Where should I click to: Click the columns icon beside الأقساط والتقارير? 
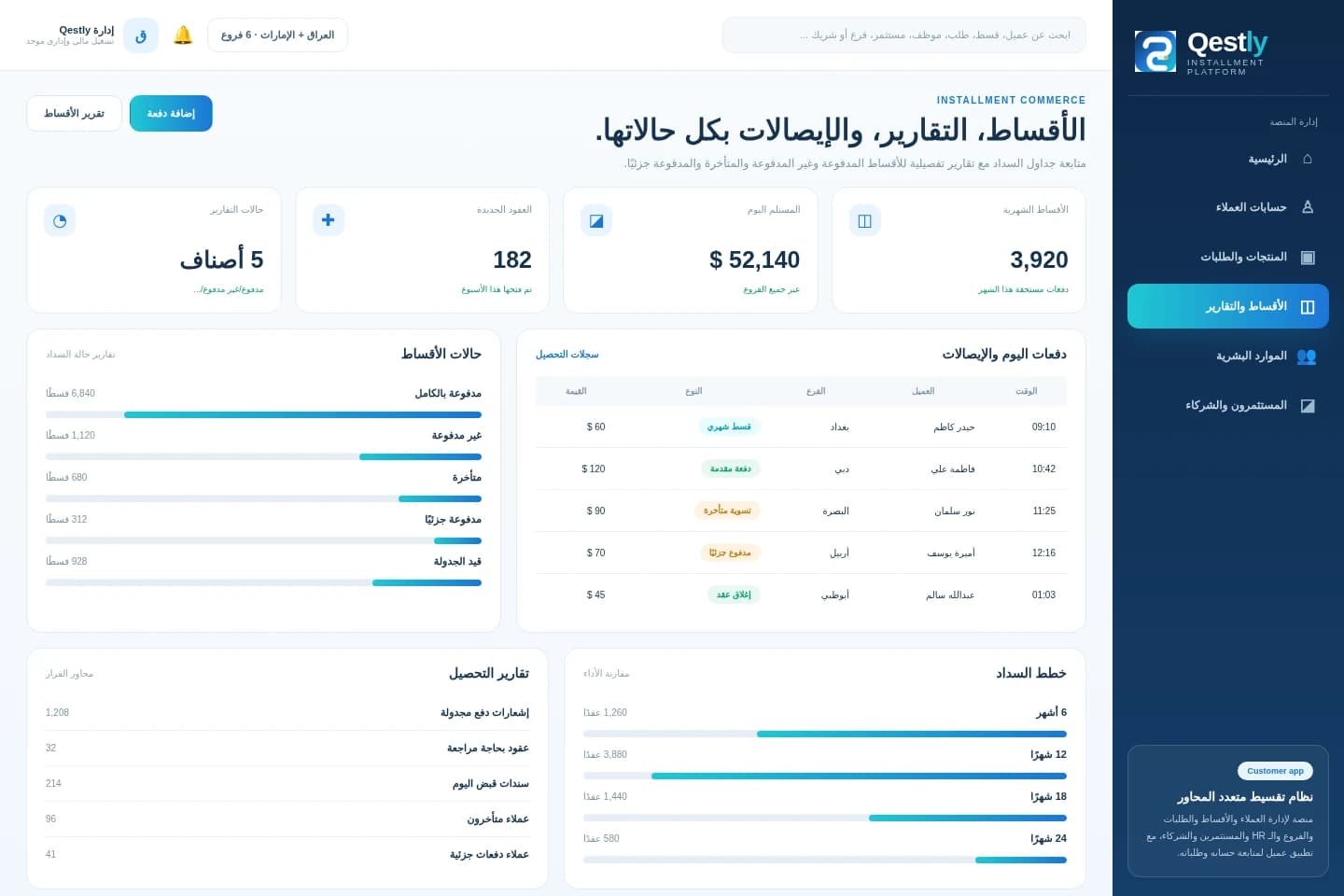point(1307,306)
